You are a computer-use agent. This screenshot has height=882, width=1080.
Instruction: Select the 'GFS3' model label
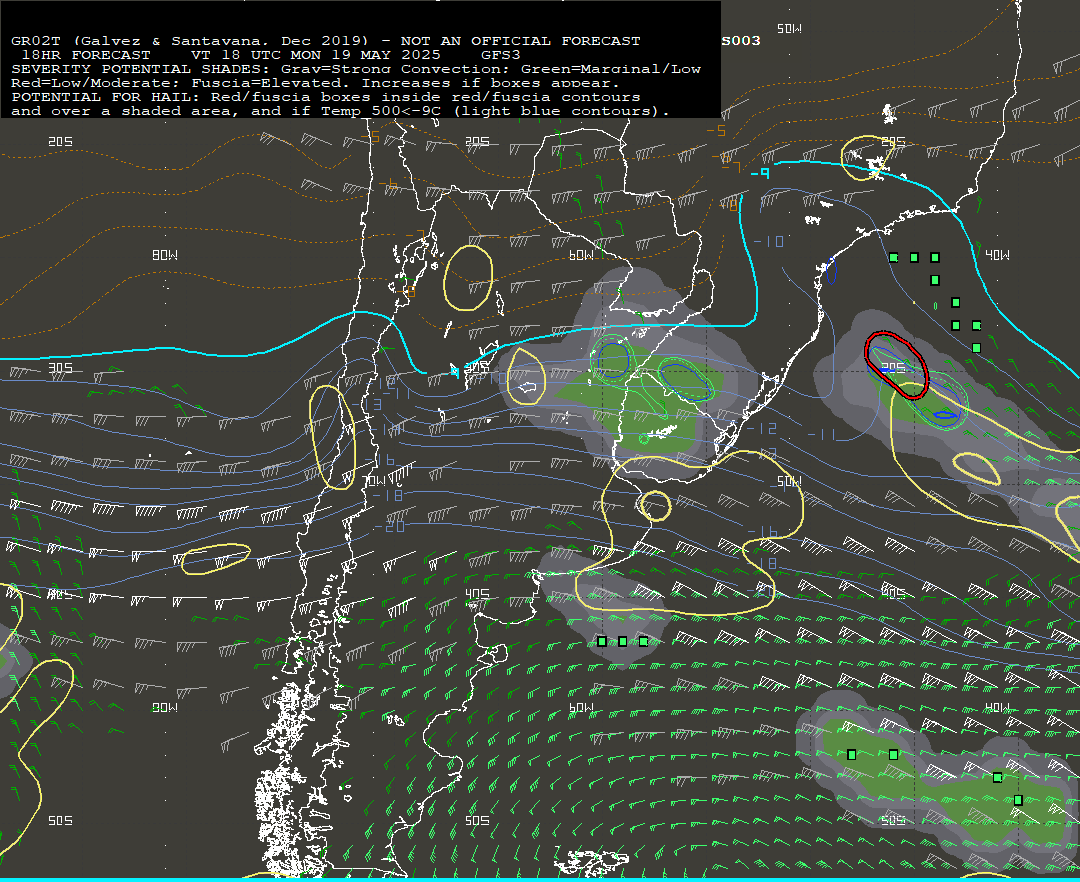(x=501, y=55)
